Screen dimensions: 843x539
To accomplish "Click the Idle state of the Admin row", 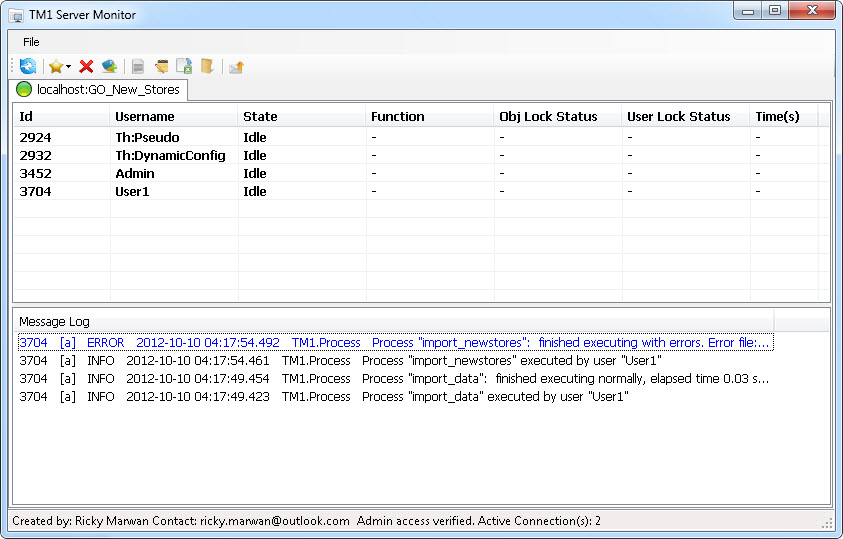I will (x=255, y=174).
